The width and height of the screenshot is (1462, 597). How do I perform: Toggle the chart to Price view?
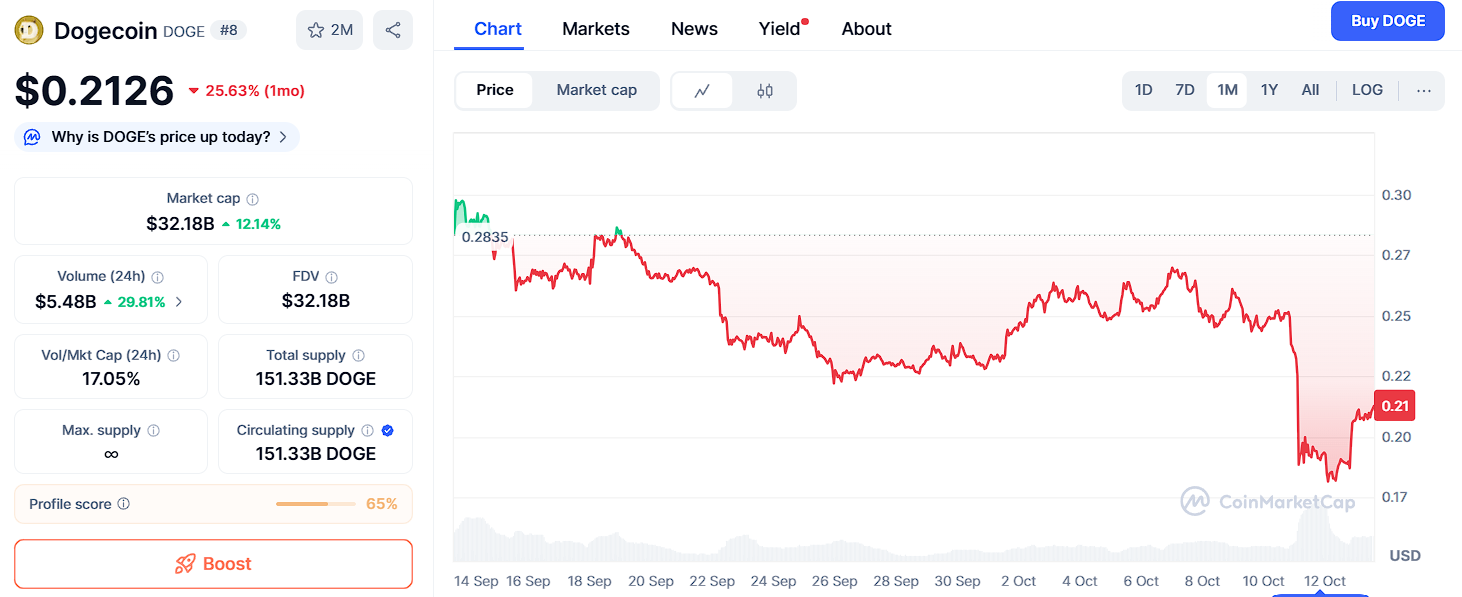click(495, 90)
